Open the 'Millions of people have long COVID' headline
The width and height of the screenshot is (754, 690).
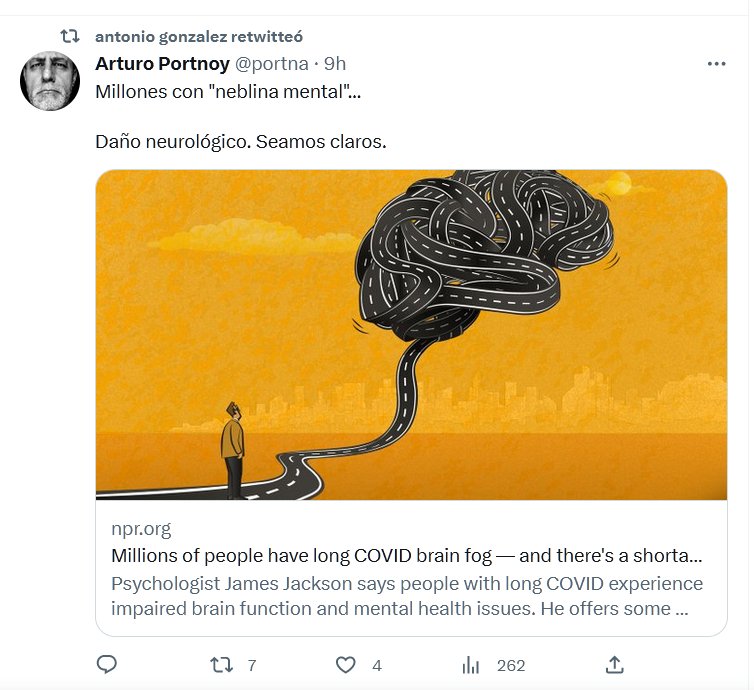(406, 556)
